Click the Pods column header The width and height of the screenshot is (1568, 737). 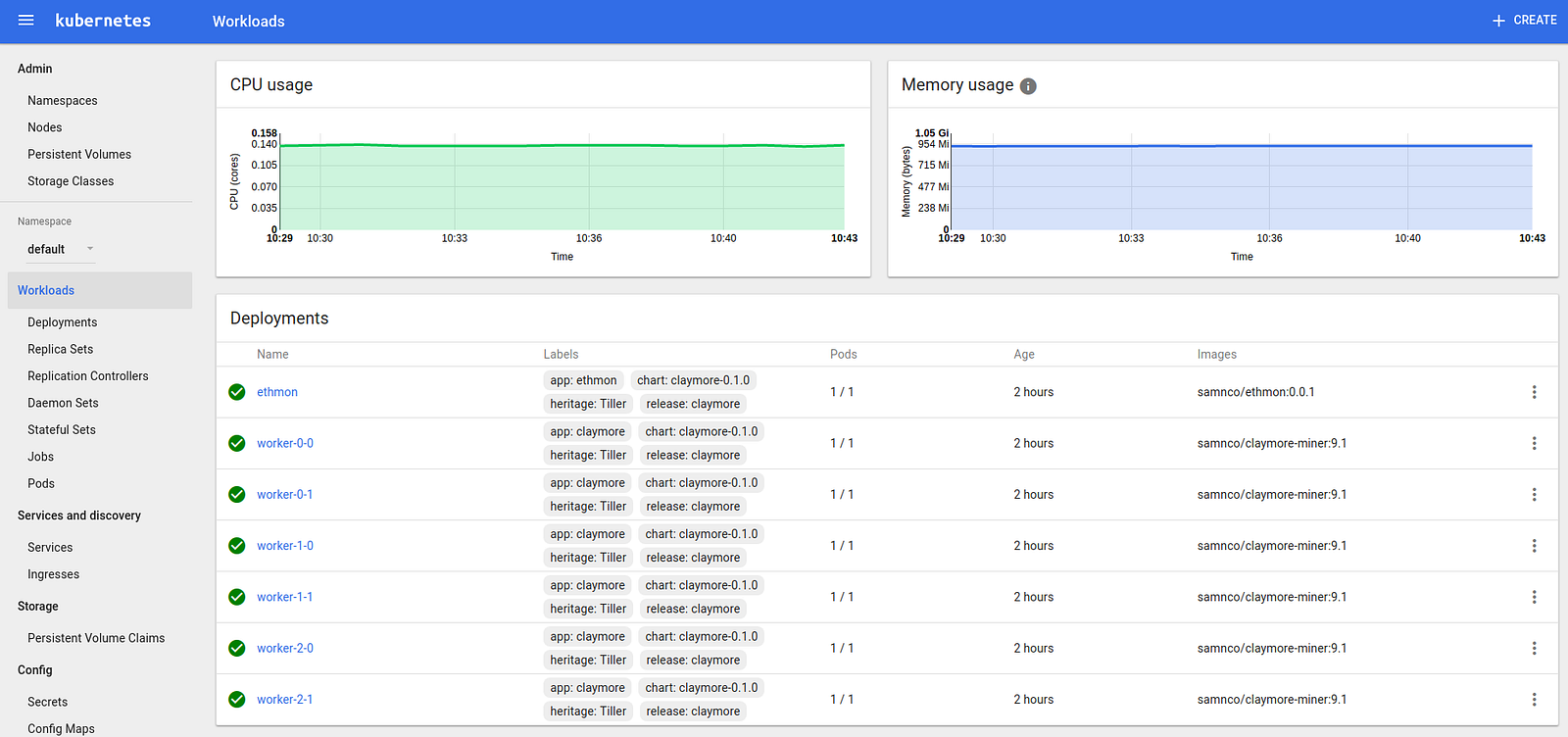pyautogui.click(x=844, y=355)
